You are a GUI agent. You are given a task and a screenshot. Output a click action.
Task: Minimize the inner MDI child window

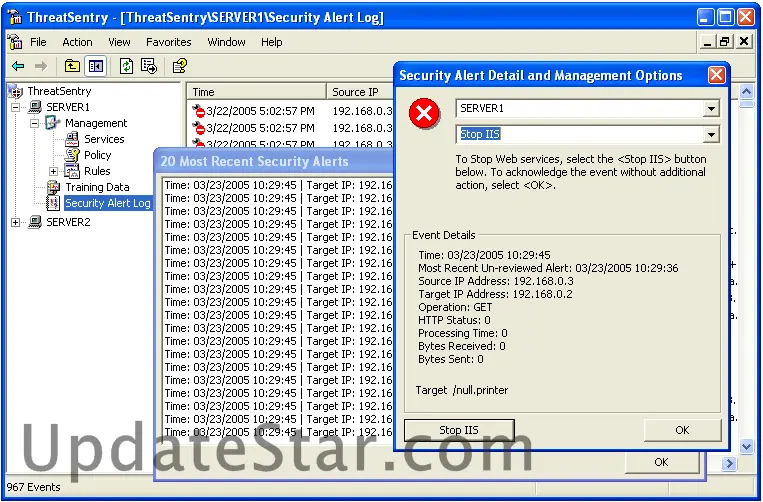[x=708, y=42]
